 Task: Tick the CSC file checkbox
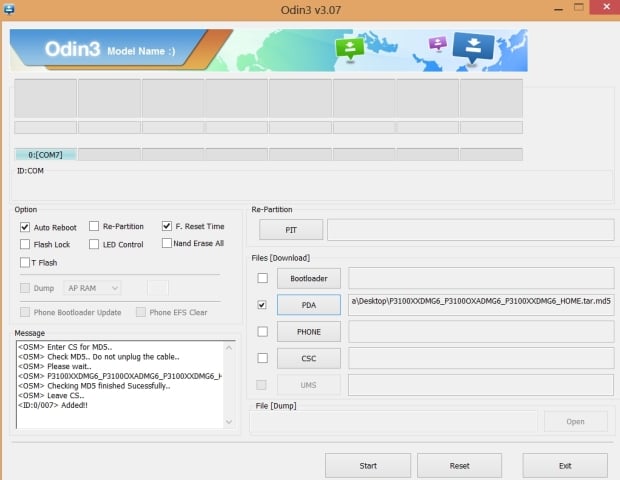(x=263, y=358)
